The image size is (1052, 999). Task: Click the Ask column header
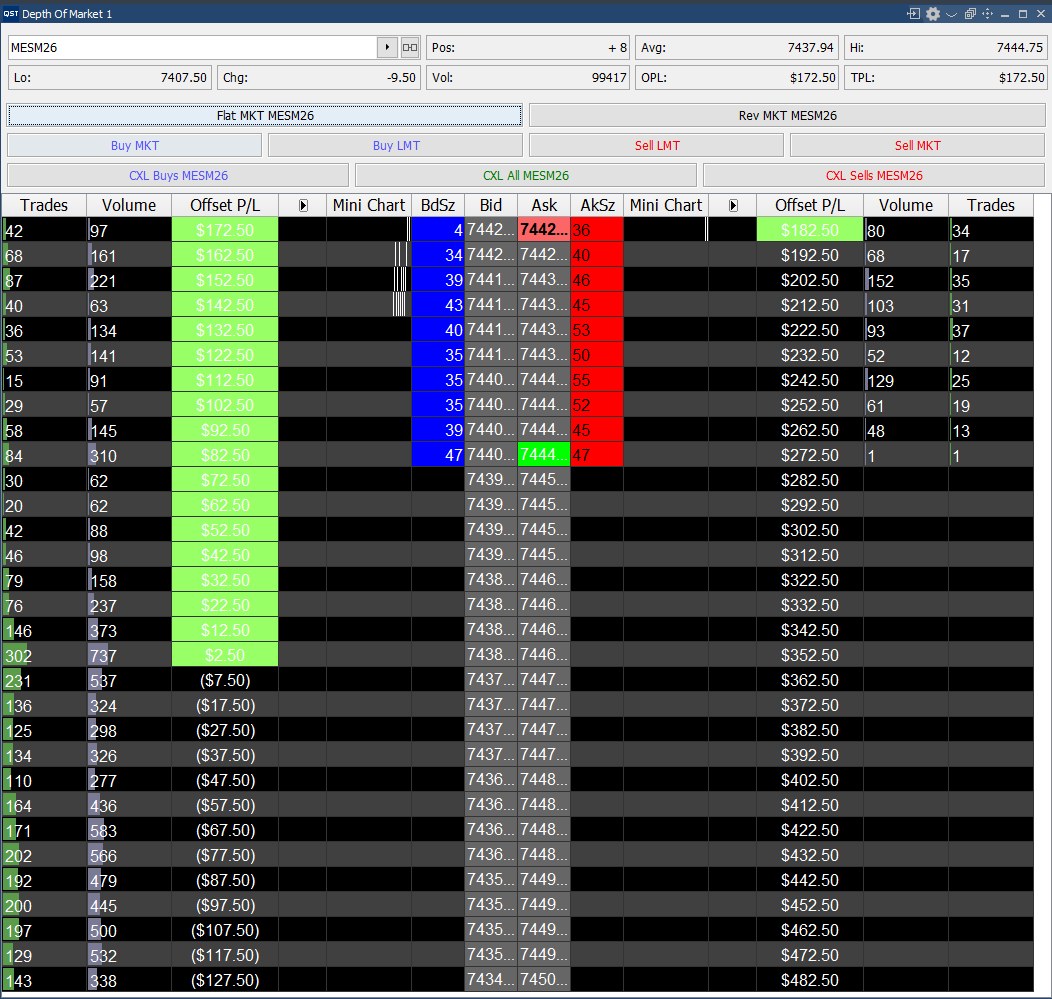[x=544, y=205]
